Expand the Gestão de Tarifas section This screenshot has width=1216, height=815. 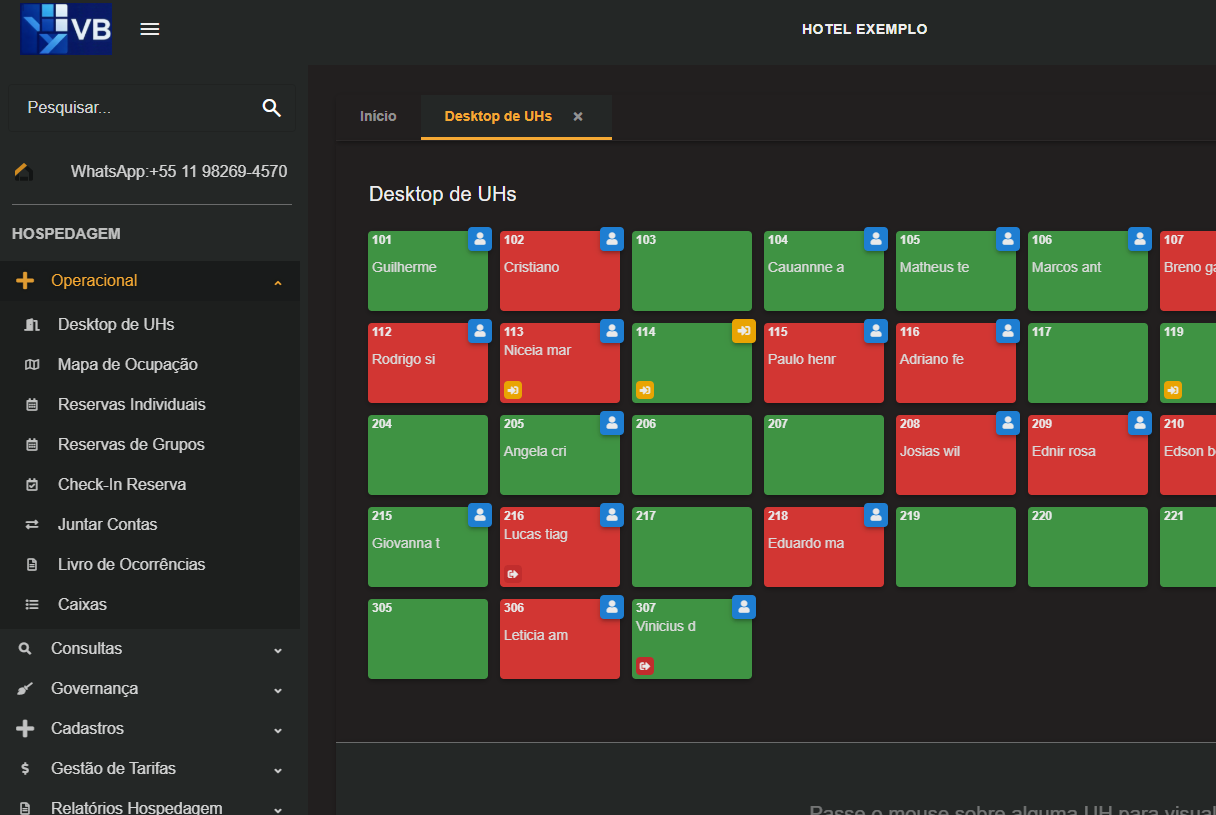tap(150, 769)
